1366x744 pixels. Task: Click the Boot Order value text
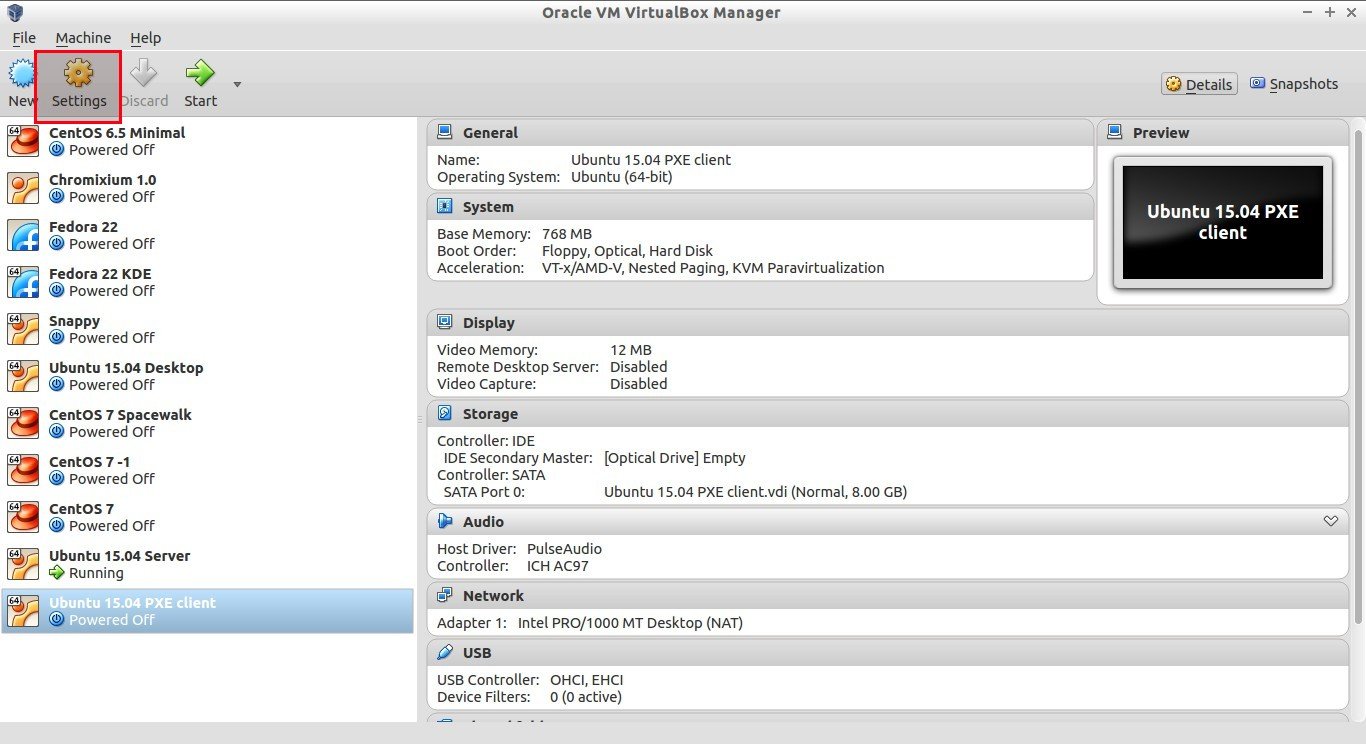627,251
